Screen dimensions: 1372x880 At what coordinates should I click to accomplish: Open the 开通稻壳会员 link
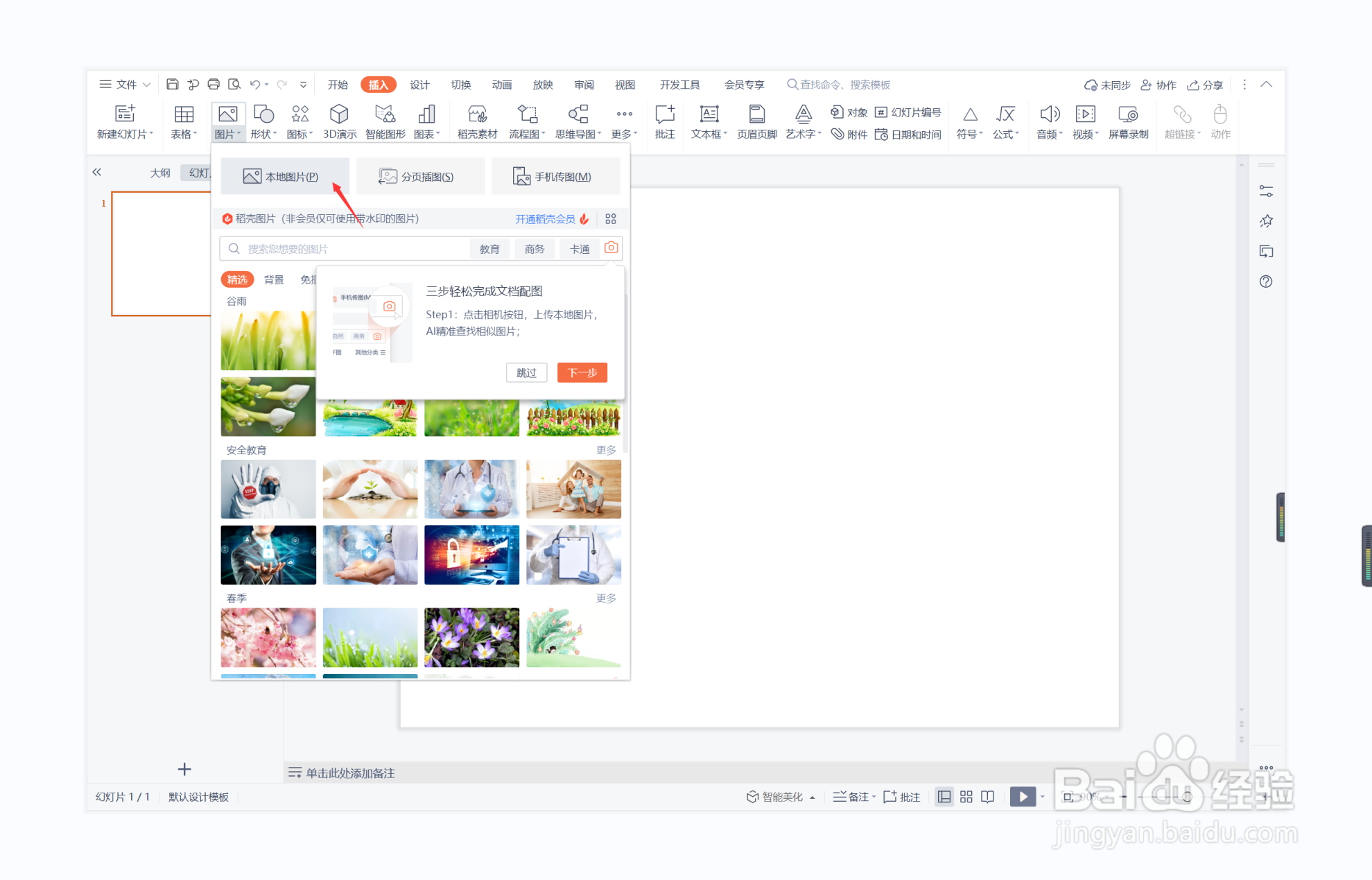coord(545,218)
